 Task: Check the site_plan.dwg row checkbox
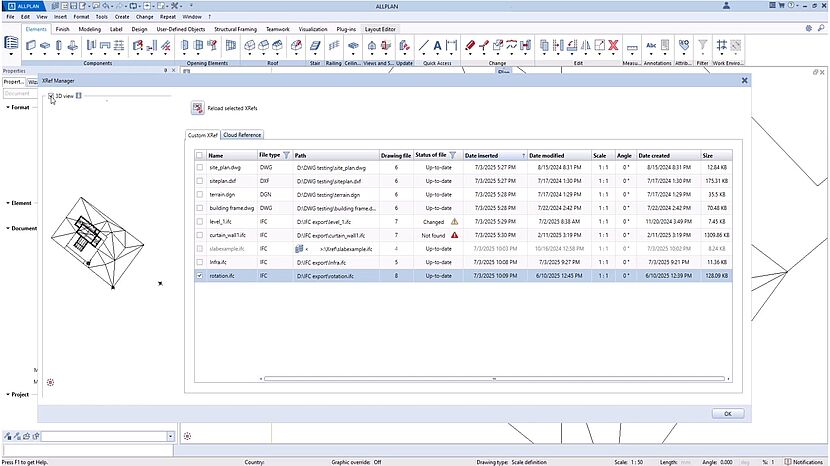201,168
